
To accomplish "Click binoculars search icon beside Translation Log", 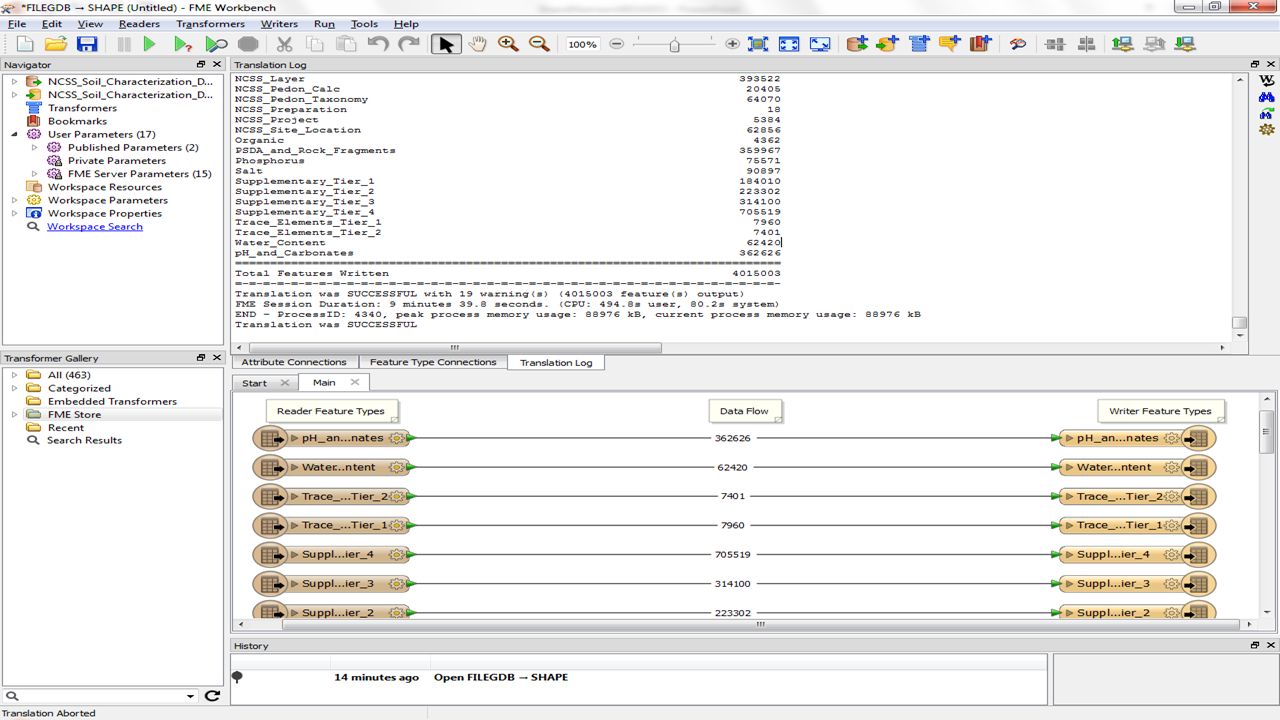I will 1267,97.
